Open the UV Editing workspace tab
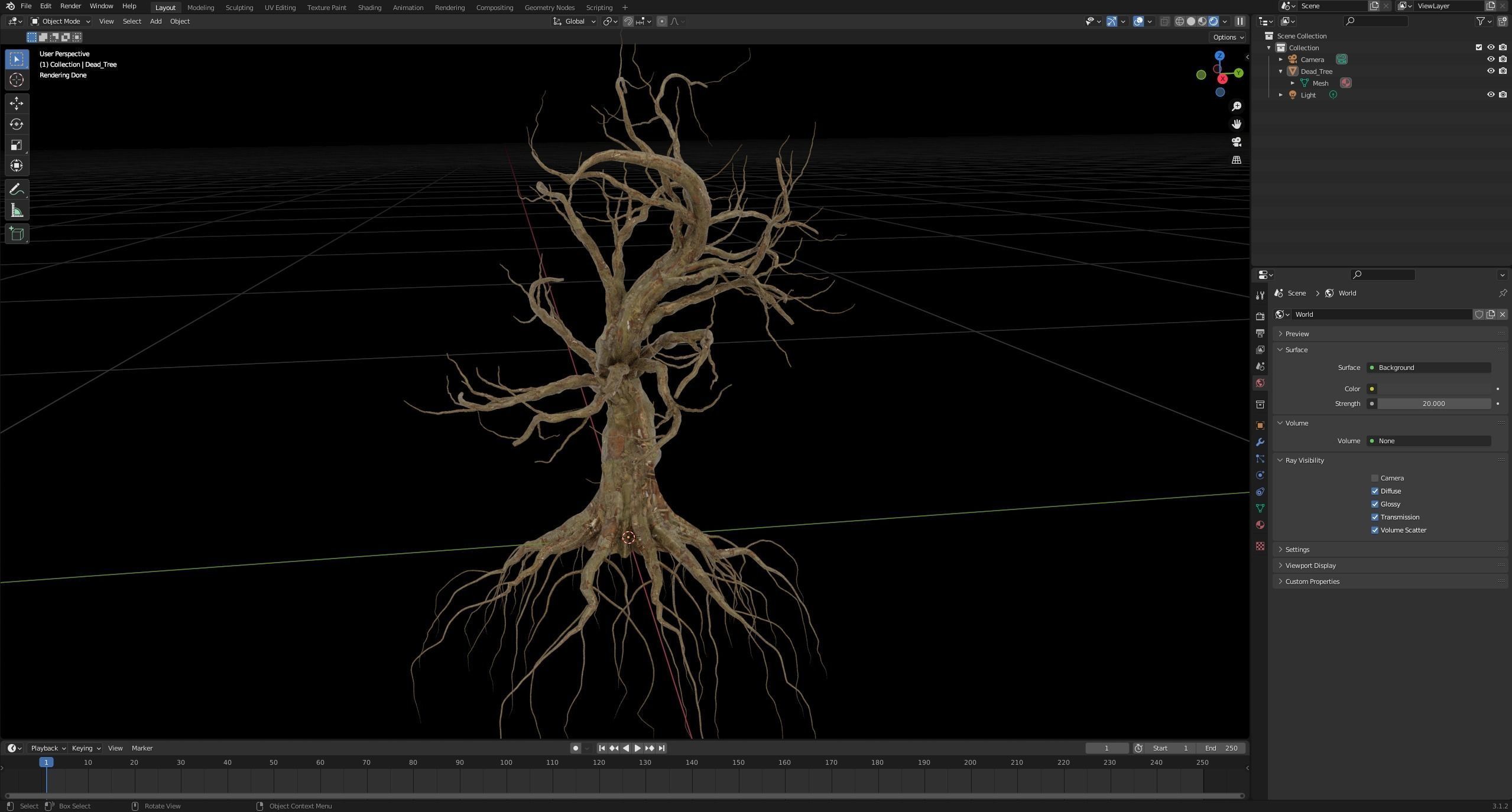The width and height of the screenshot is (1512, 812). 280,8
